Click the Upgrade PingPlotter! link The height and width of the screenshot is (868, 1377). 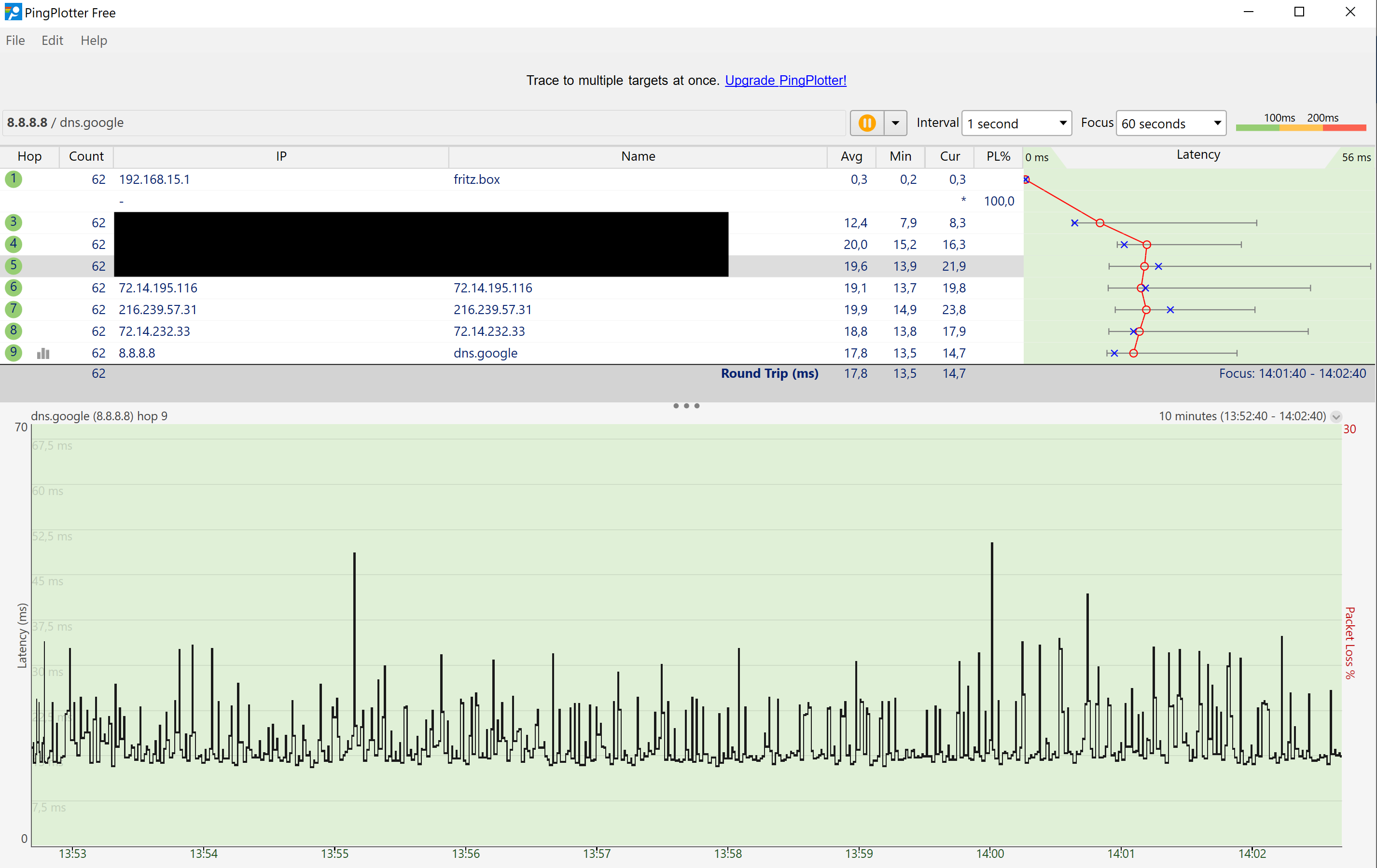[x=785, y=80]
